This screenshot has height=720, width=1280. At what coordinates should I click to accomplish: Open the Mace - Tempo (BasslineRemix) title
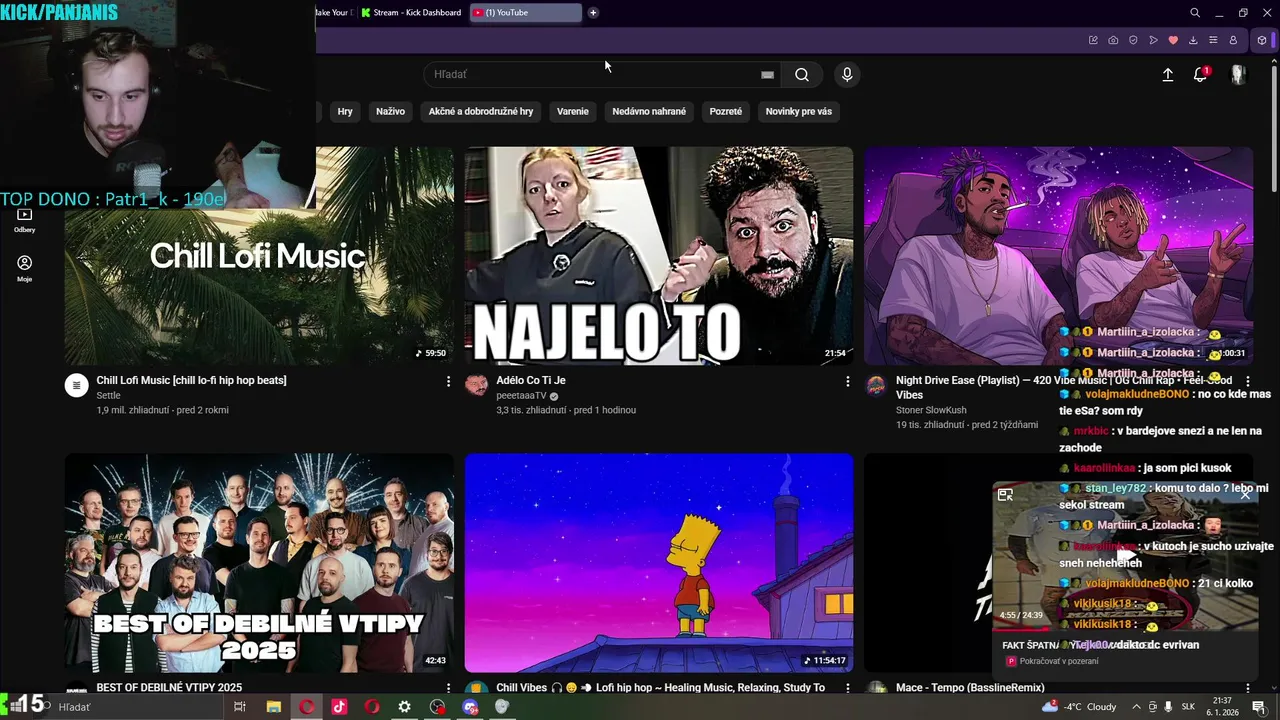(x=970, y=687)
